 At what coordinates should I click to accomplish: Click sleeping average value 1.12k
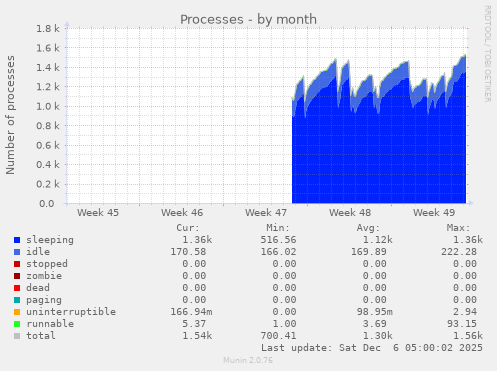(x=377, y=240)
